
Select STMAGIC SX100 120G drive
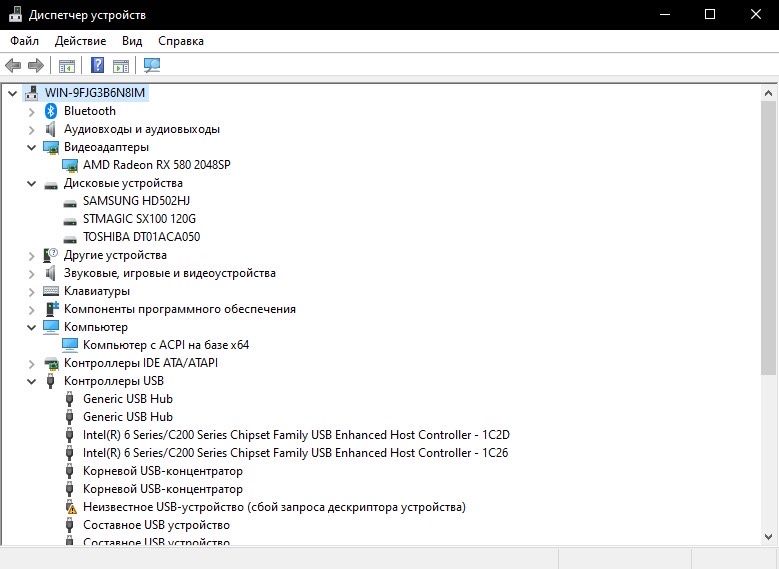tap(140, 219)
